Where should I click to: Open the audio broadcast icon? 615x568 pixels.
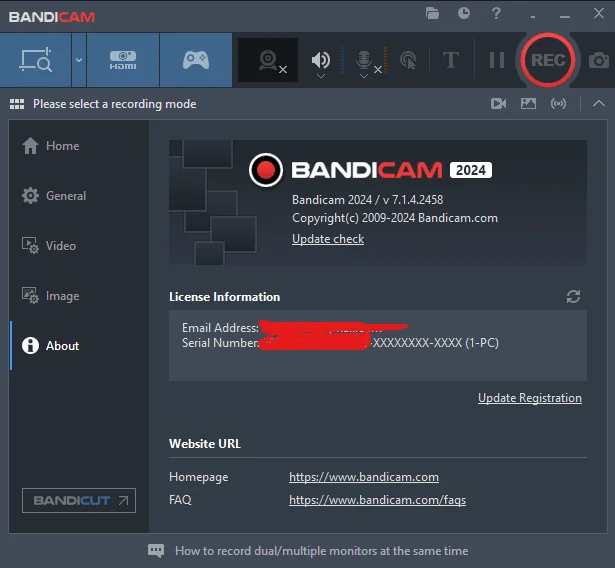(558, 104)
